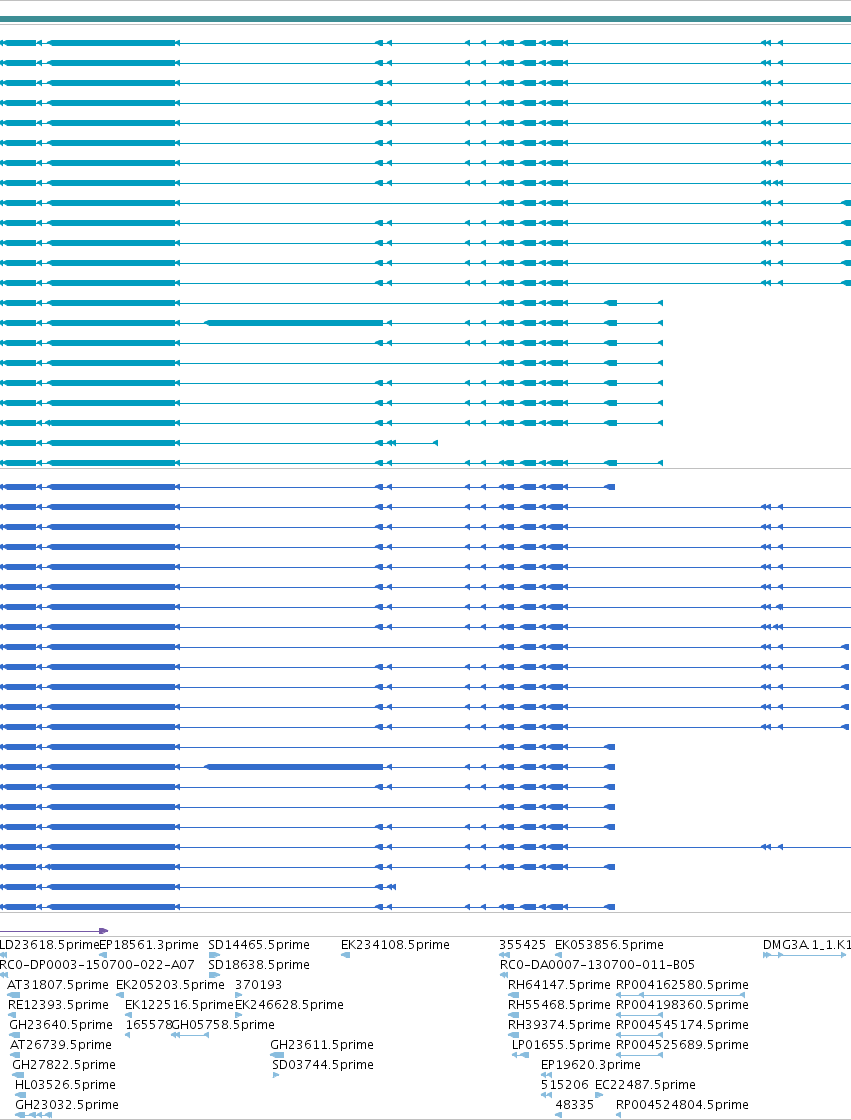Click RC0-DA0007-130700-011-B05 label
Viewport: 851px width, 1120px height.
click(597, 964)
